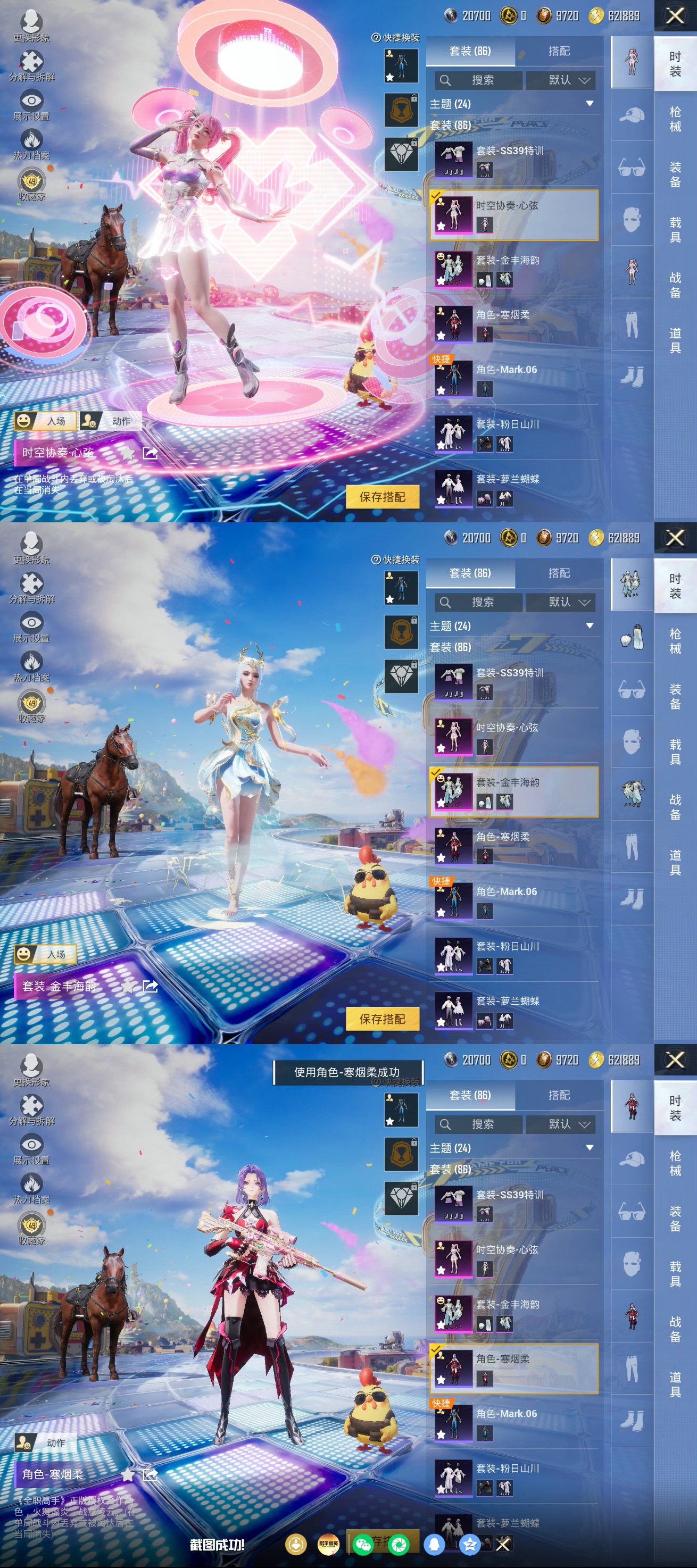Open the 默认 sort dropdown in the middle screenshot
The image size is (697, 1568).
[x=561, y=603]
